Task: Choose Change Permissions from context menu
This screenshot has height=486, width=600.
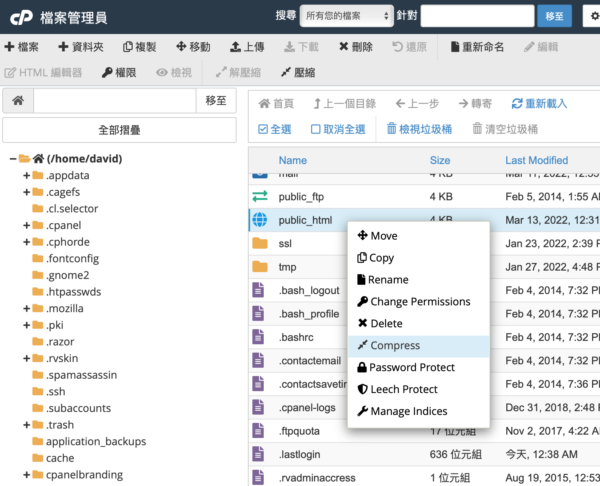Action: click(x=419, y=302)
